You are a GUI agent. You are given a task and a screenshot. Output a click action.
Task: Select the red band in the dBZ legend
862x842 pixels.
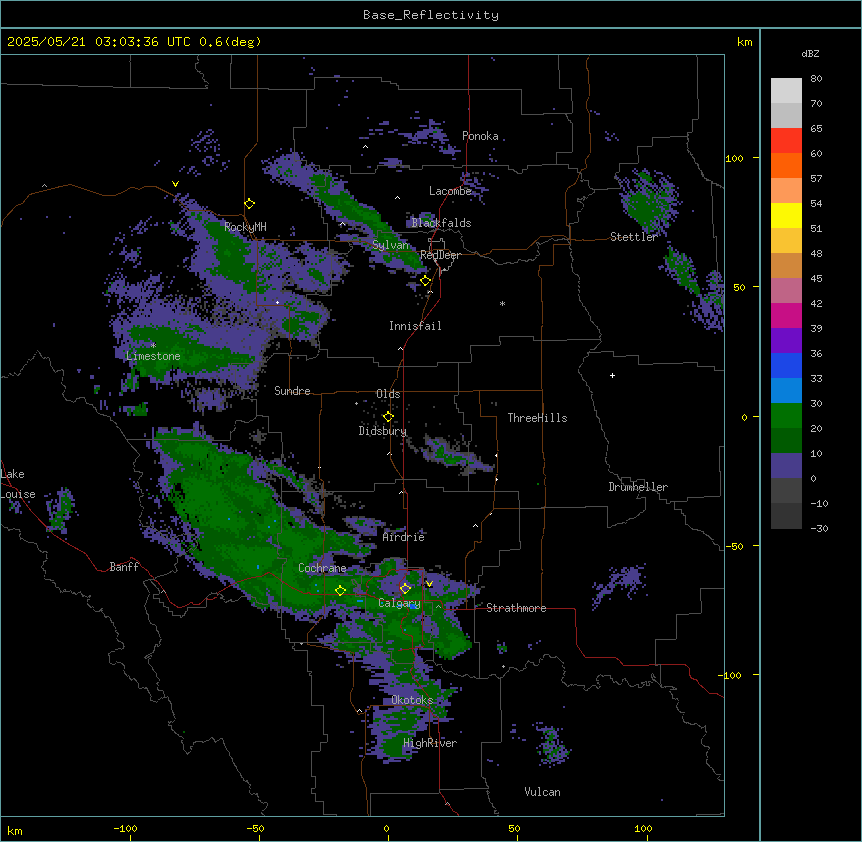coord(786,141)
